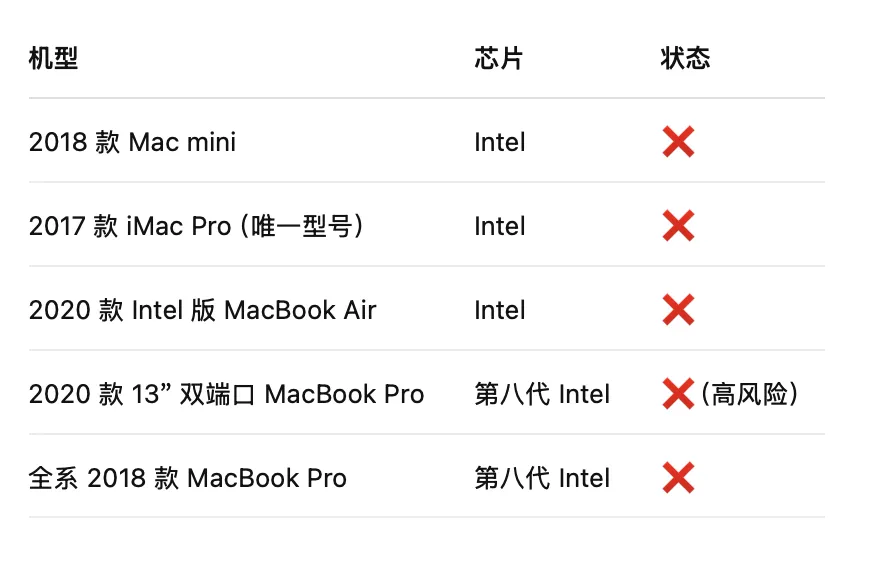
Task: Click the red X for 全系 2018 MacBook Pro
Action: [x=678, y=478]
